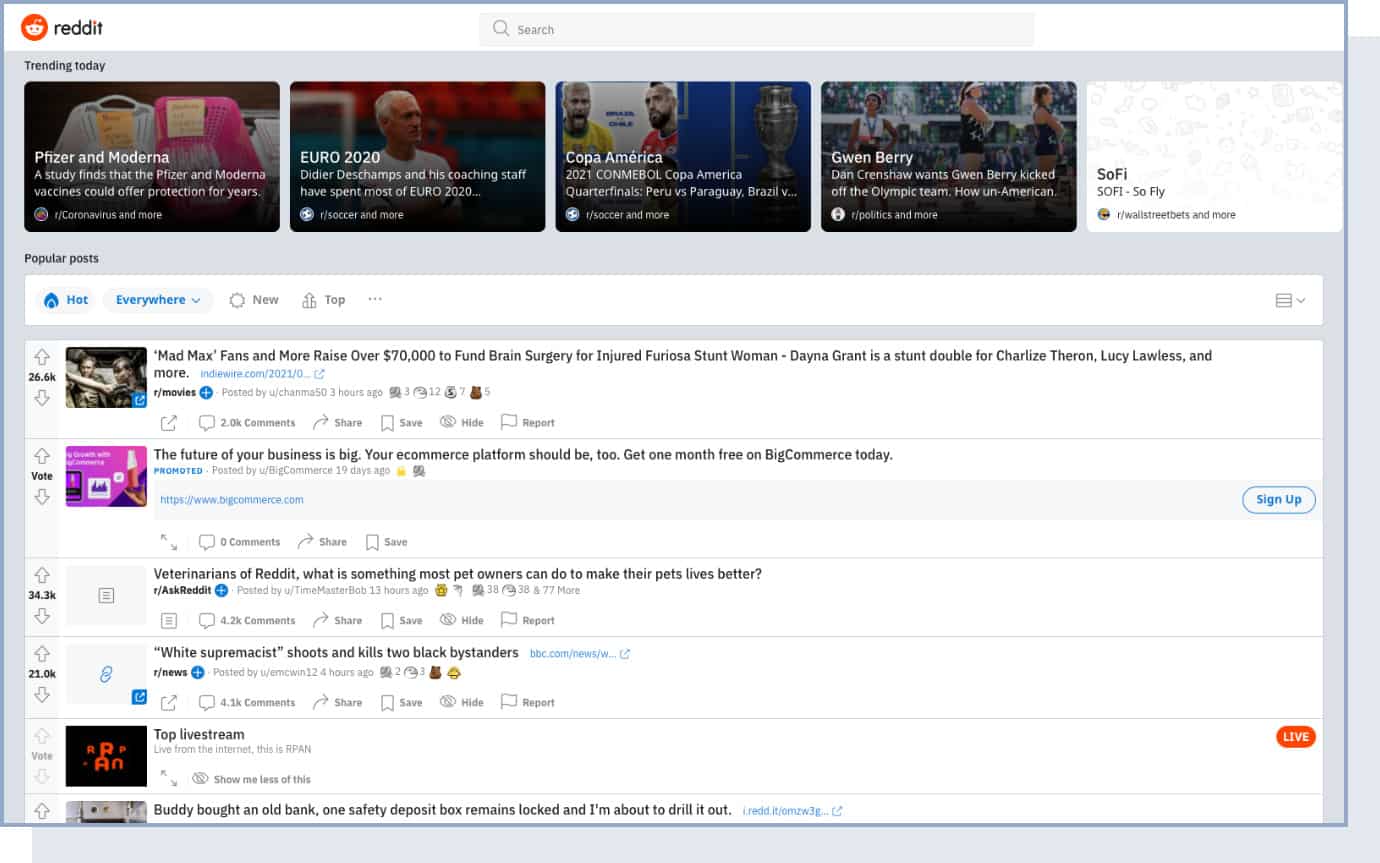The width and height of the screenshot is (1380, 863).
Task: Report the Mad Max fans post
Action: [527, 422]
